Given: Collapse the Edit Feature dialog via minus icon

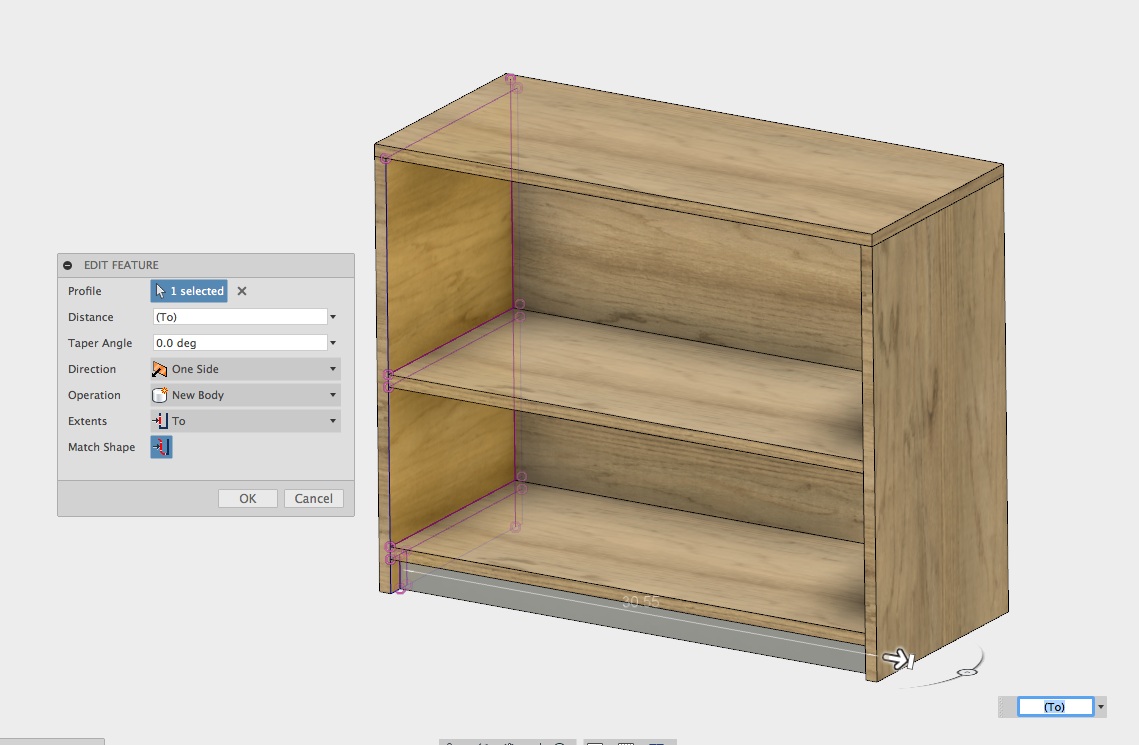Looking at the screenshot, I should point(67,264).
